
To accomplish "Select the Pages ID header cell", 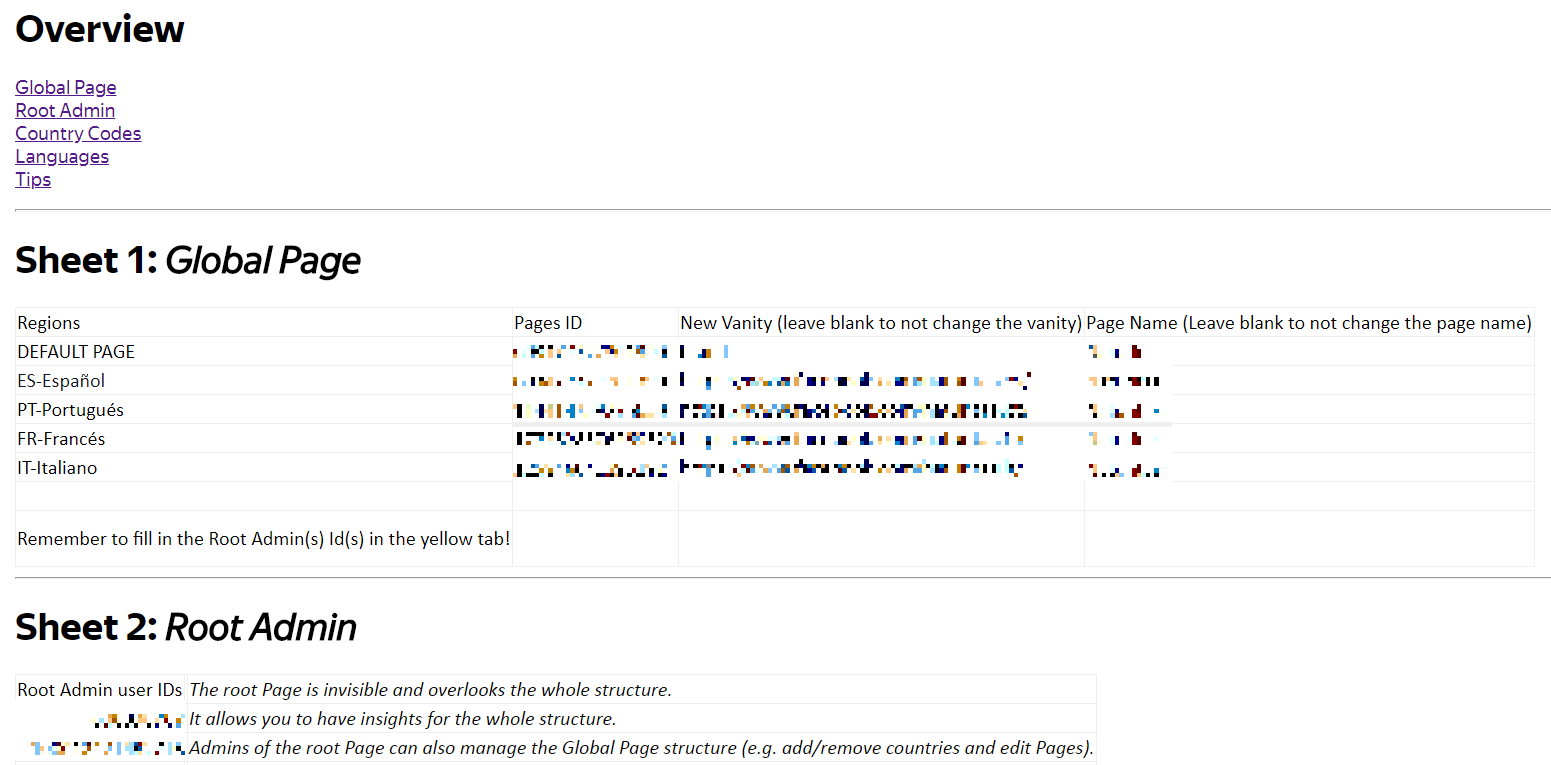I will click(548, 323).
